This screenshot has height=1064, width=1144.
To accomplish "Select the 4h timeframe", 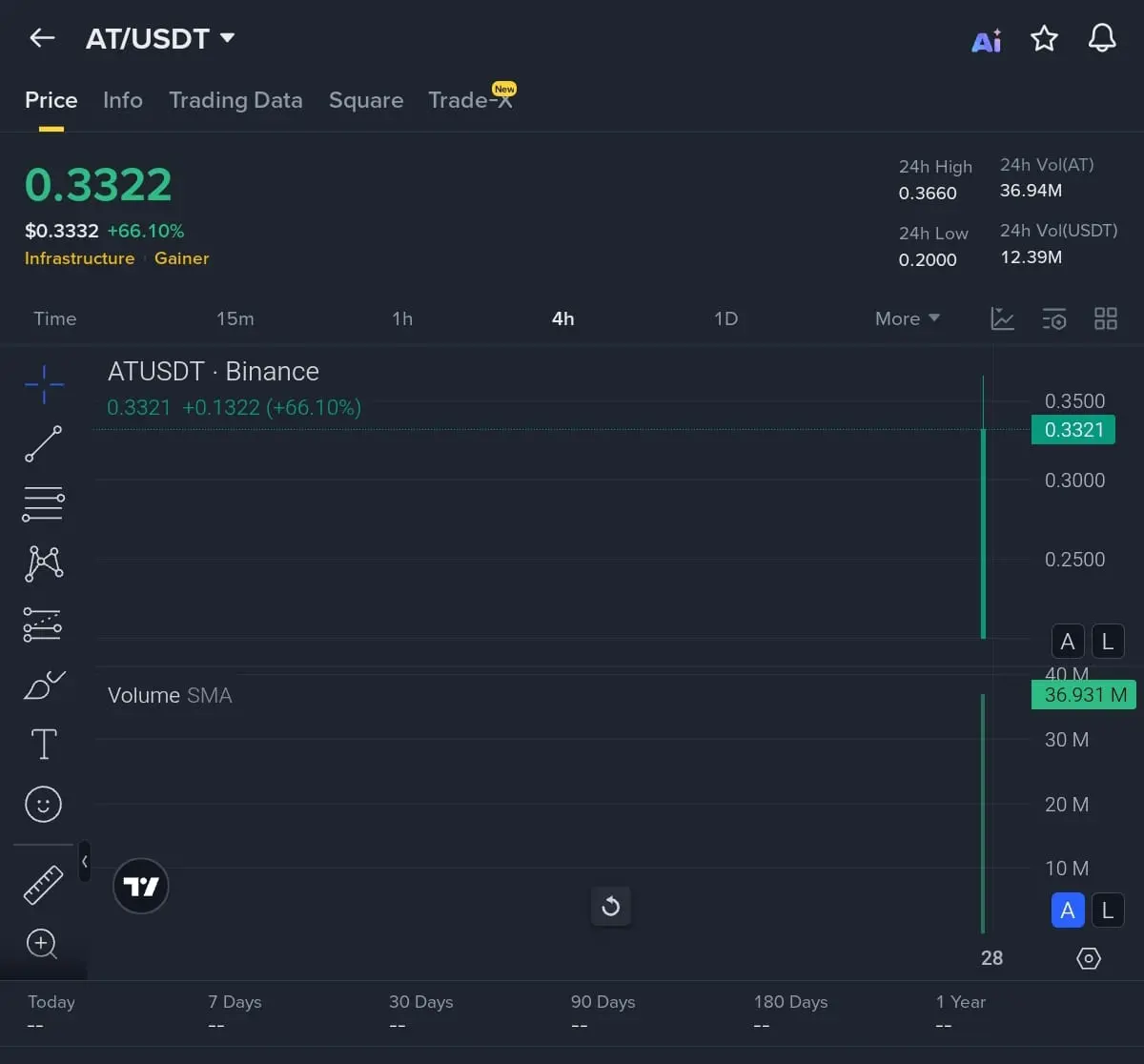I will tap(563, 318).
